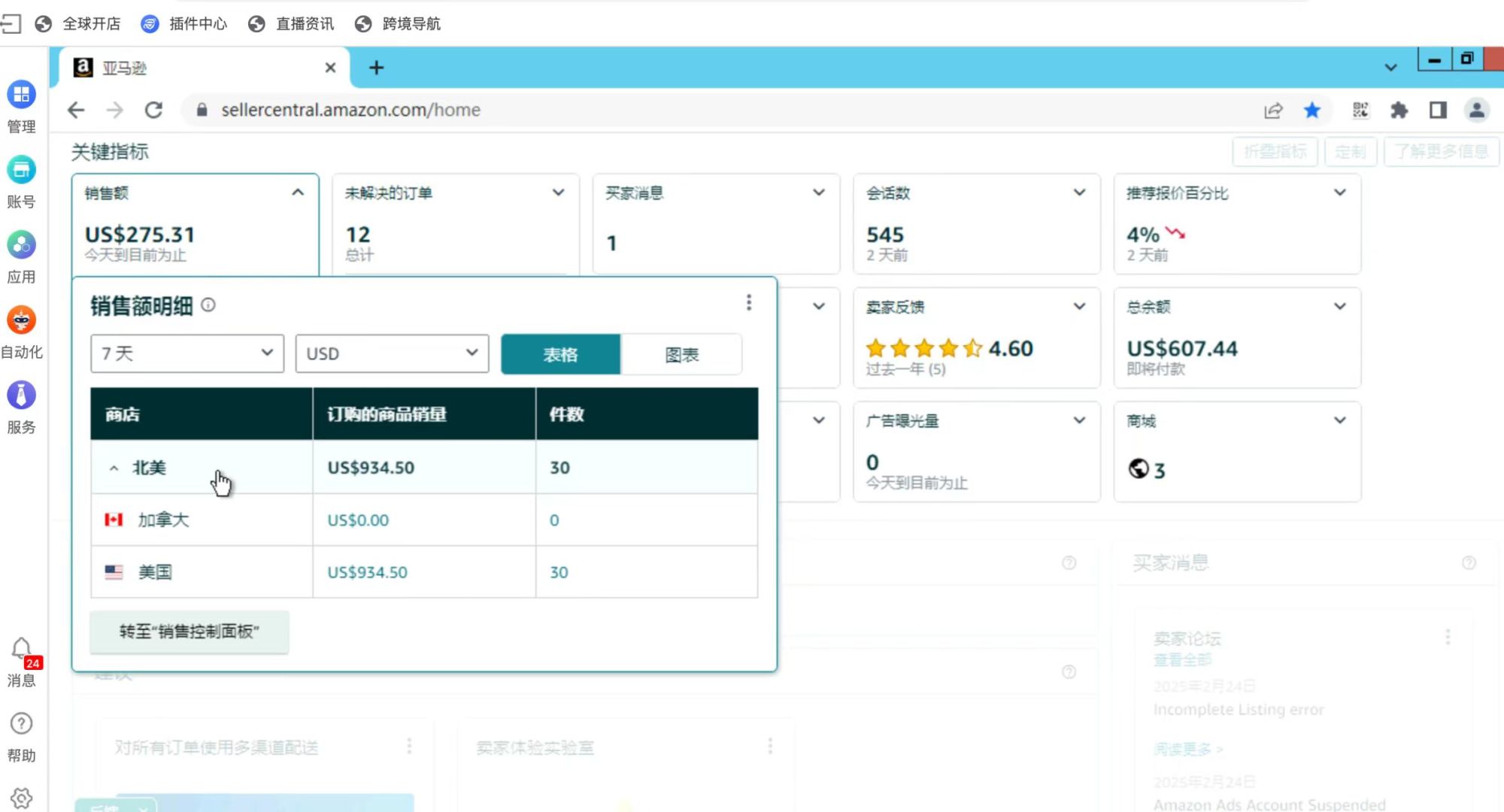The height and width of the screenshot is (812, 1504).
Task: Click the 加拿大 row label
Action: [163, 520]
